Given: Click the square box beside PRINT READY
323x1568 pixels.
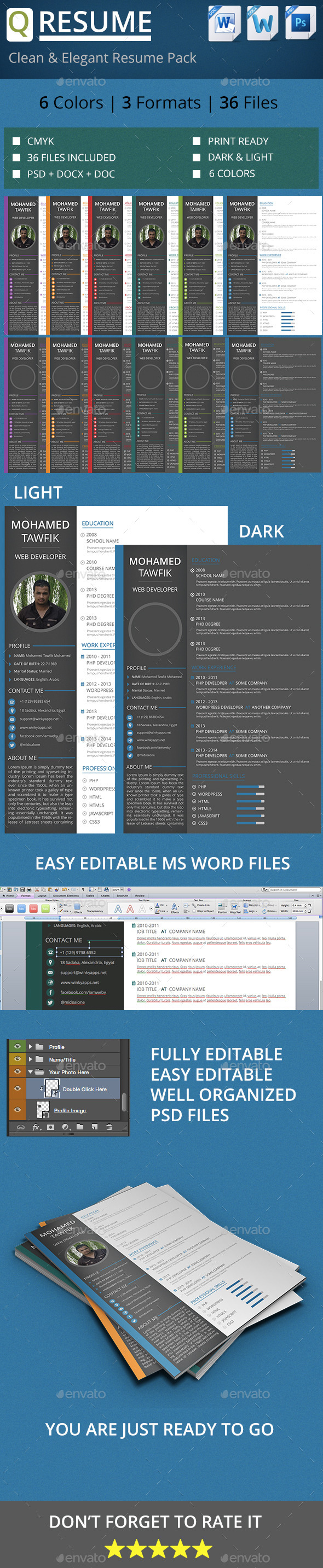Looking at the screenshot, I should coord(197,141).
